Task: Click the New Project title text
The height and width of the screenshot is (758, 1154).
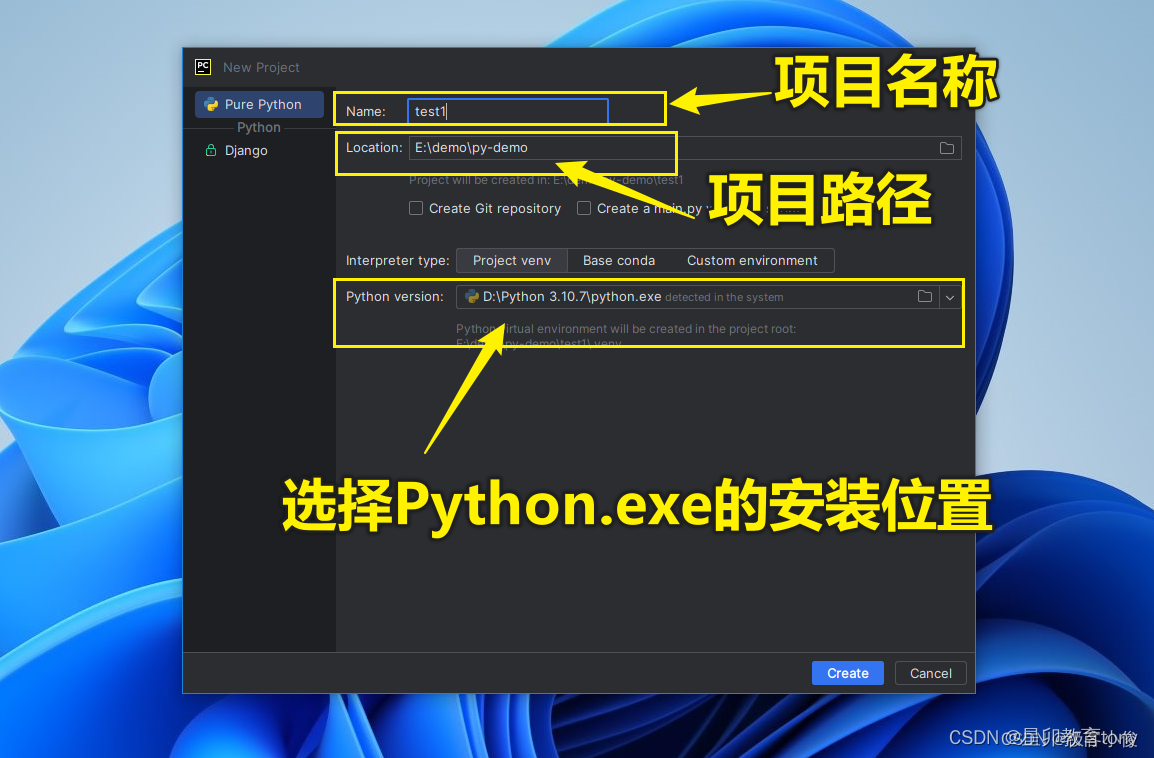Action: [261, 68]
